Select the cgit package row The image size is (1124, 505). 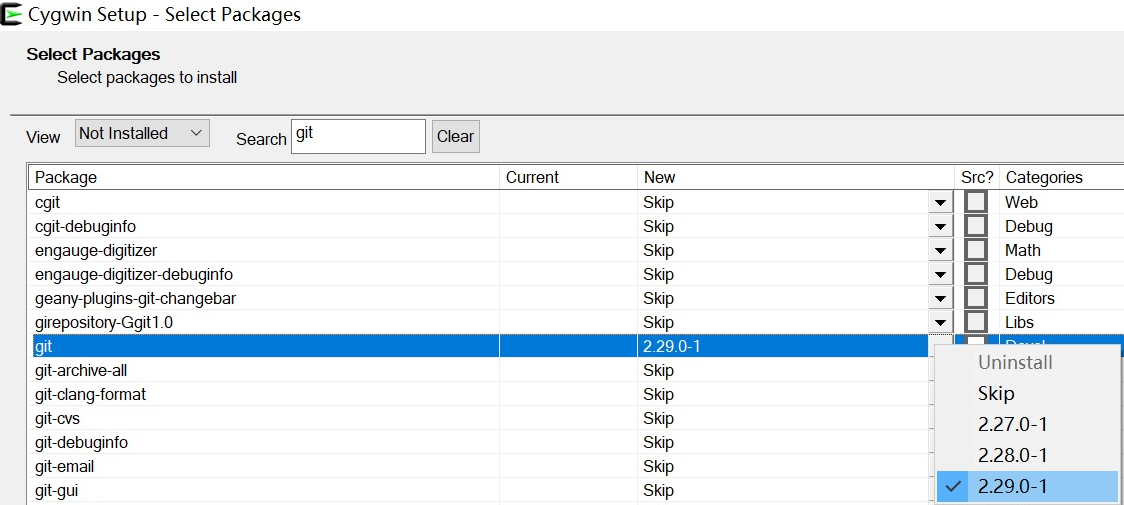tap(576, 202)
